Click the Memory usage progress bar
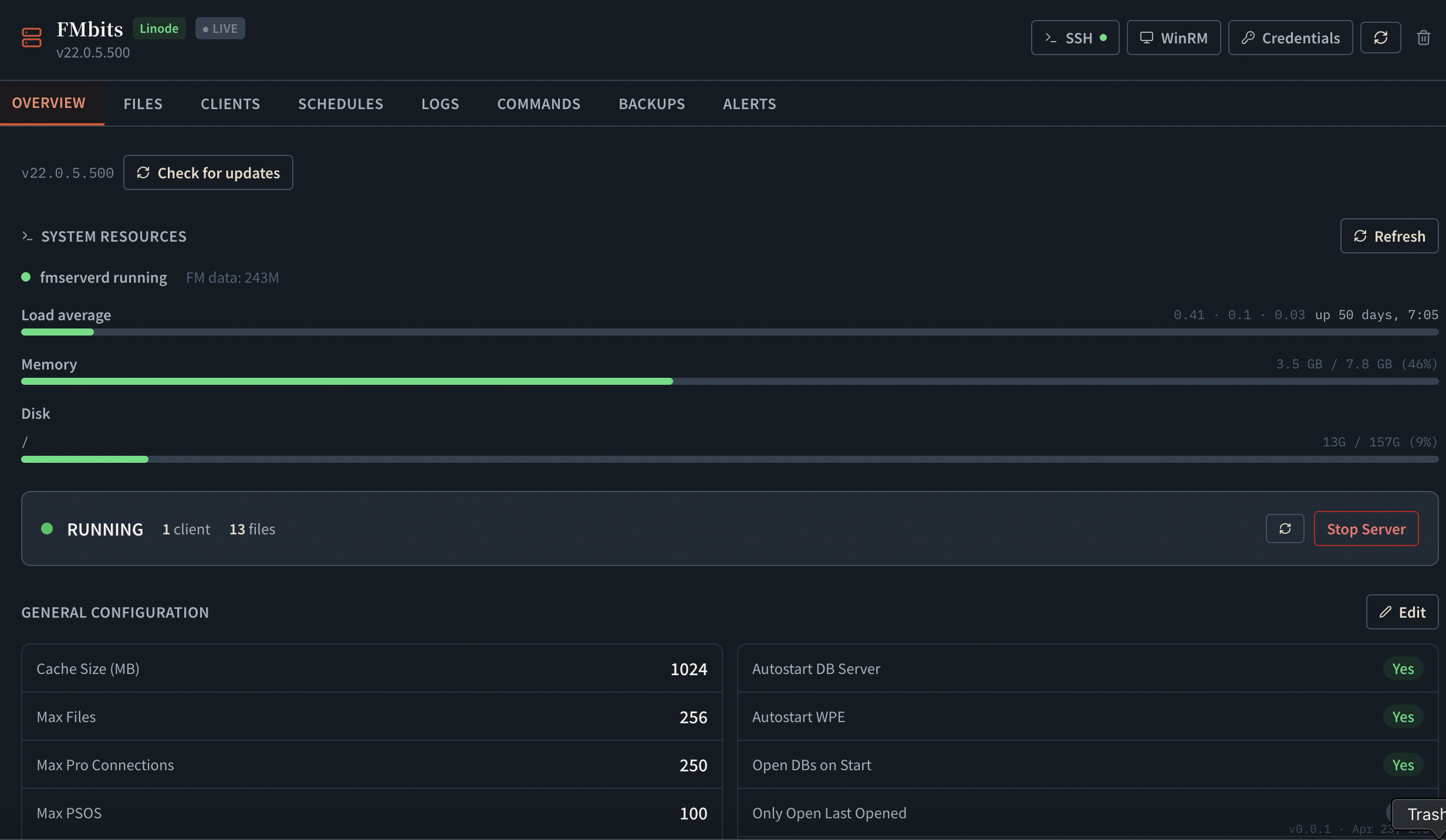The width and height of the screenshot is (1446, 840). click(x=729, y=382)
